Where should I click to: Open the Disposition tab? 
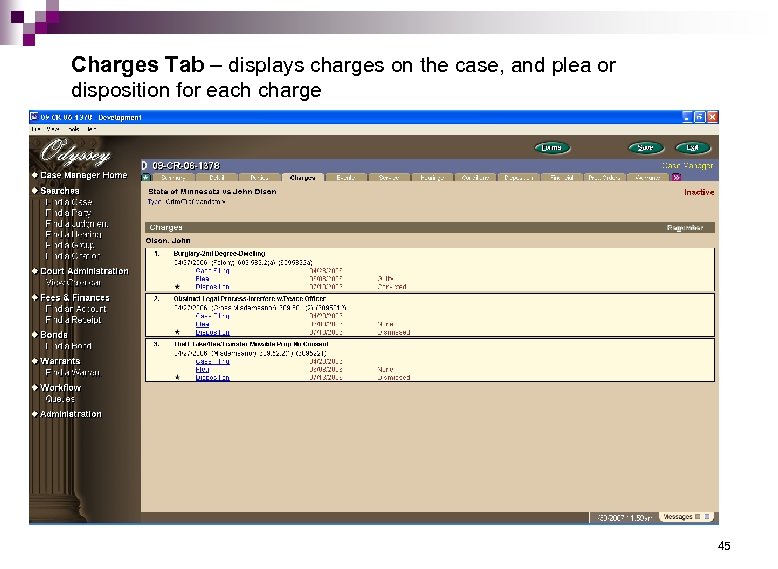519,177
